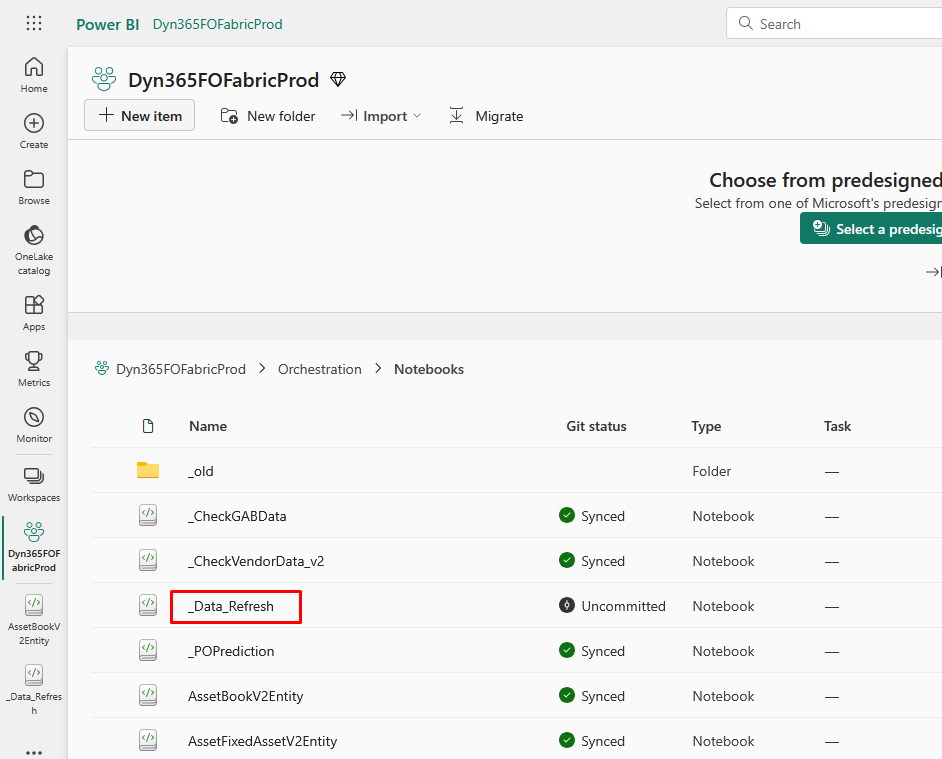Click the Uncommitted status icon for _Data_Refresh
The width and height of the screenshot is (942, 759).
[567, 605]
